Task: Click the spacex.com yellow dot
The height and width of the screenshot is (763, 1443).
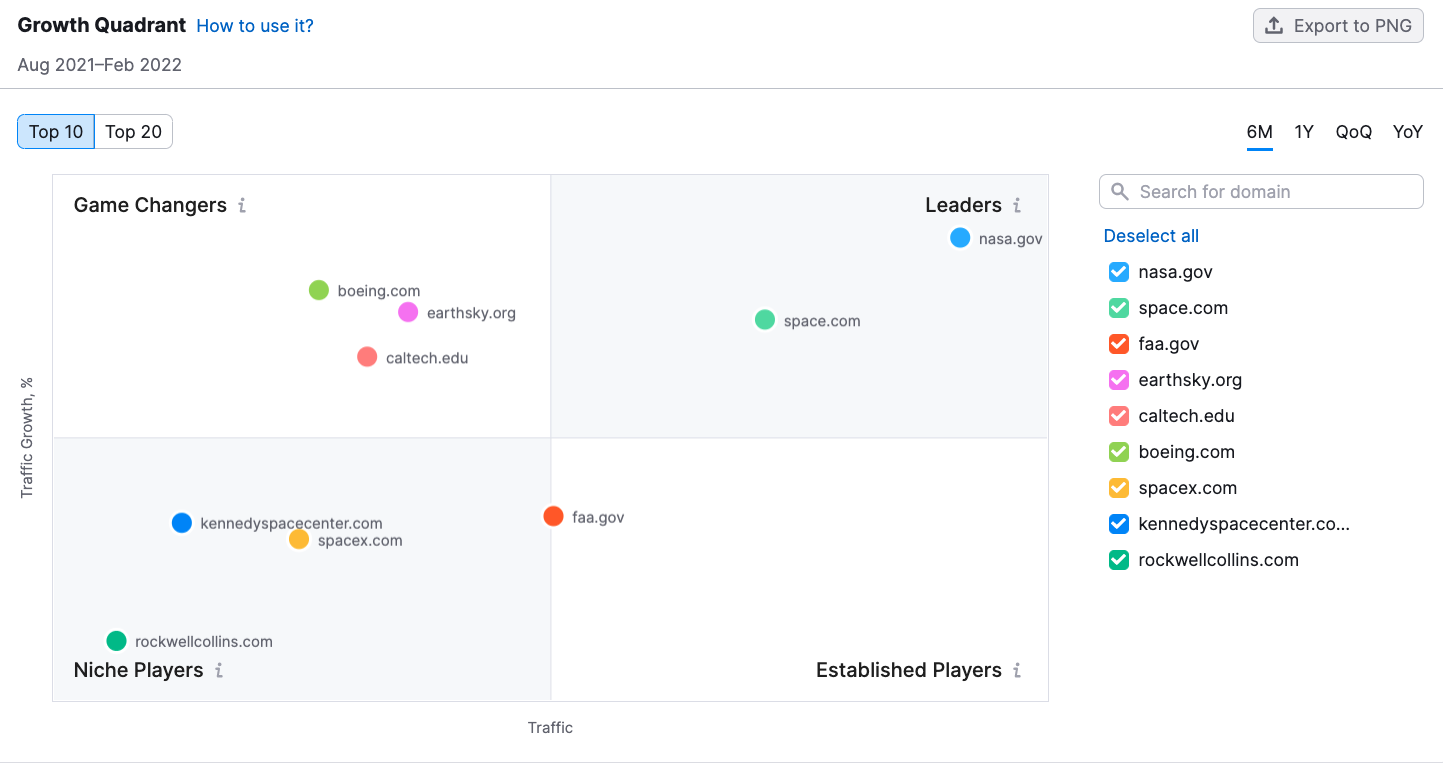Action: click(299, 540)
